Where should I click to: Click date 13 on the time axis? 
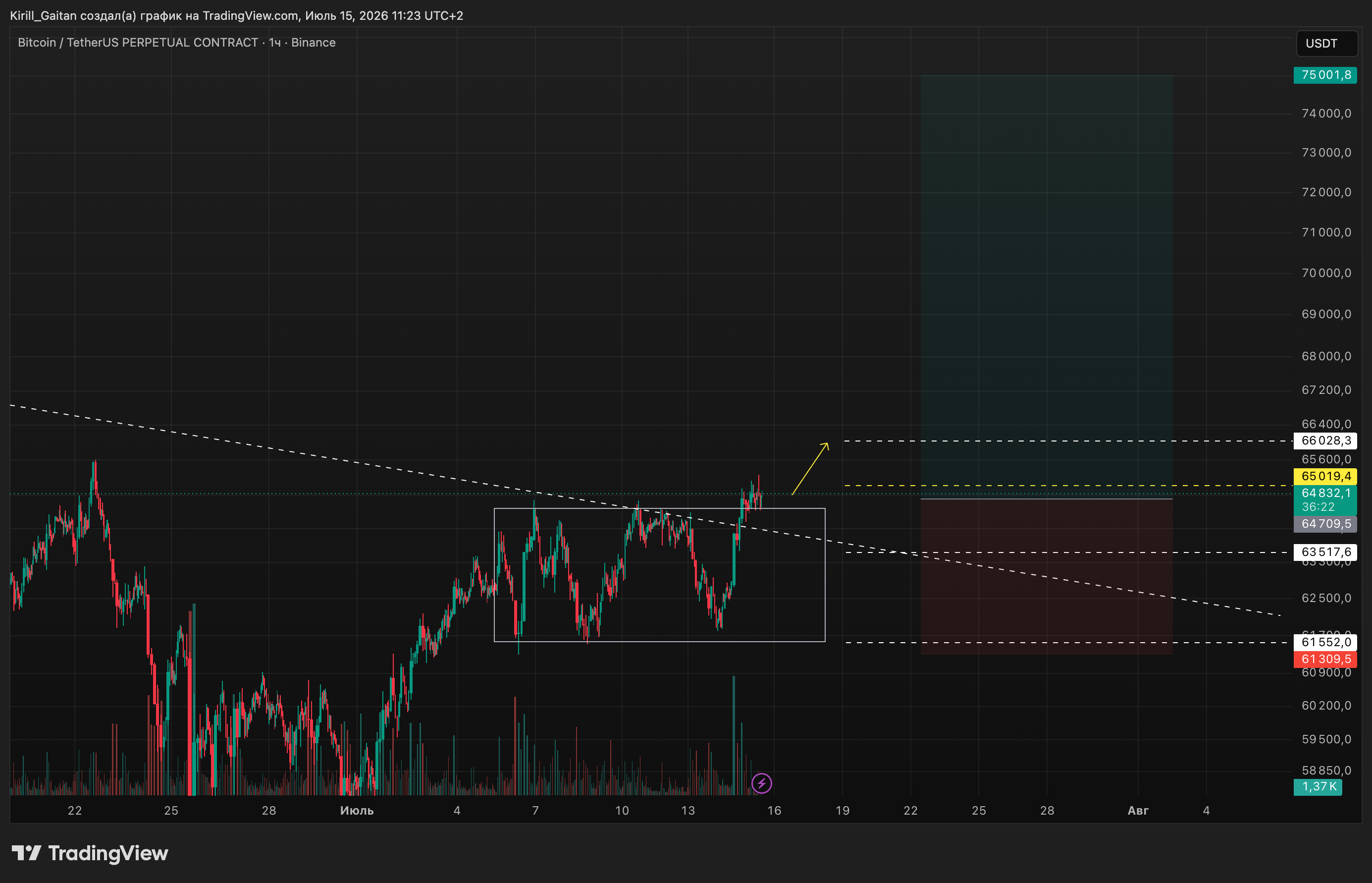pos(687,811)
